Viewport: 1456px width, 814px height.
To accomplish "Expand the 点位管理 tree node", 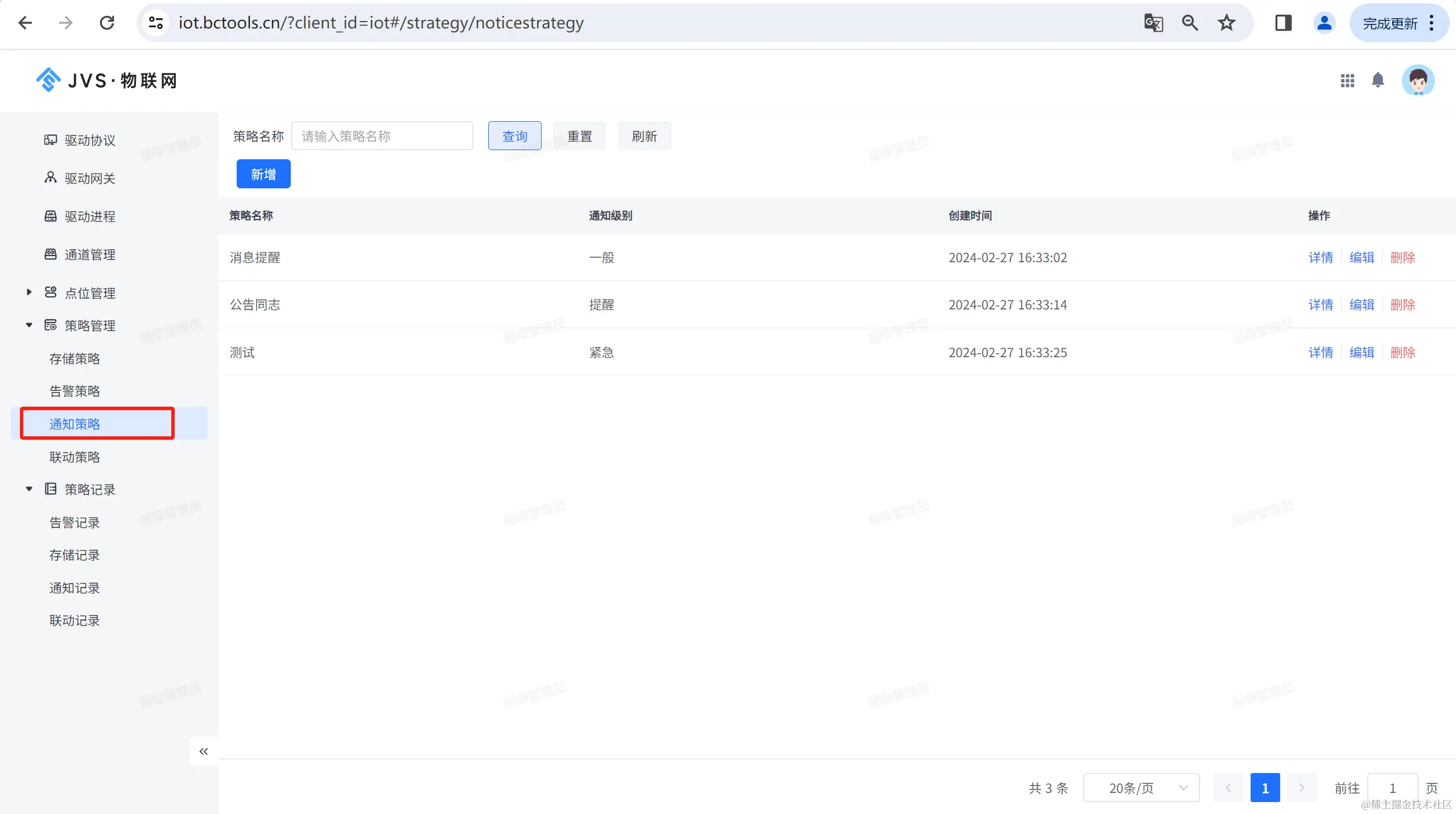I will tap(29, 292).
